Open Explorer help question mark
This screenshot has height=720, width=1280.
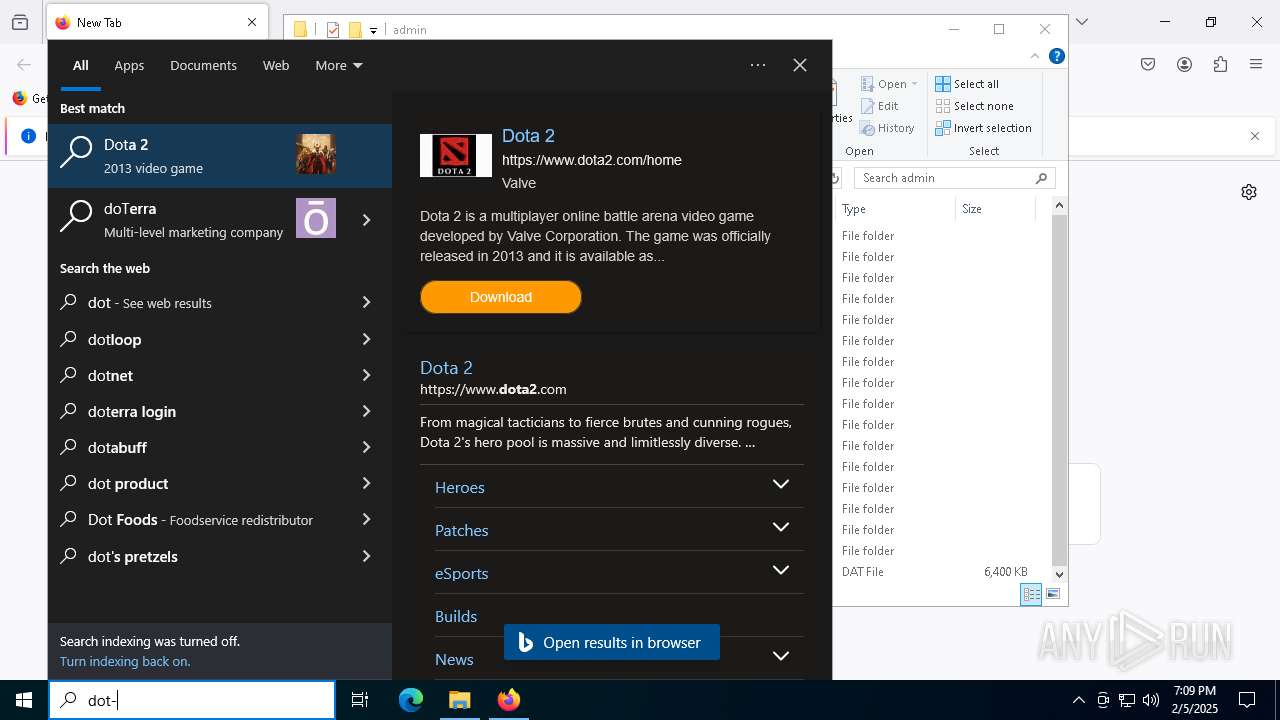coord(1056,56)
